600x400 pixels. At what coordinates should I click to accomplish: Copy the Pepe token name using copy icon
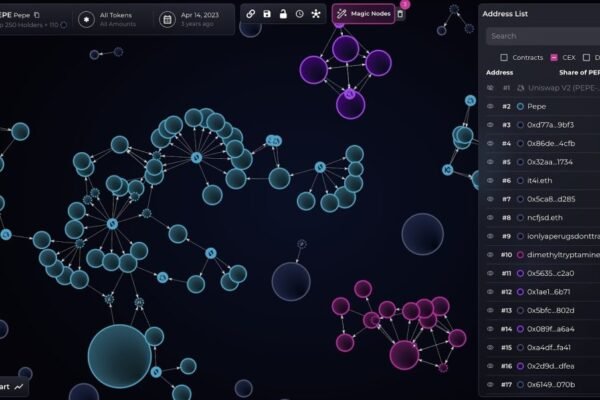coord(37,15)
